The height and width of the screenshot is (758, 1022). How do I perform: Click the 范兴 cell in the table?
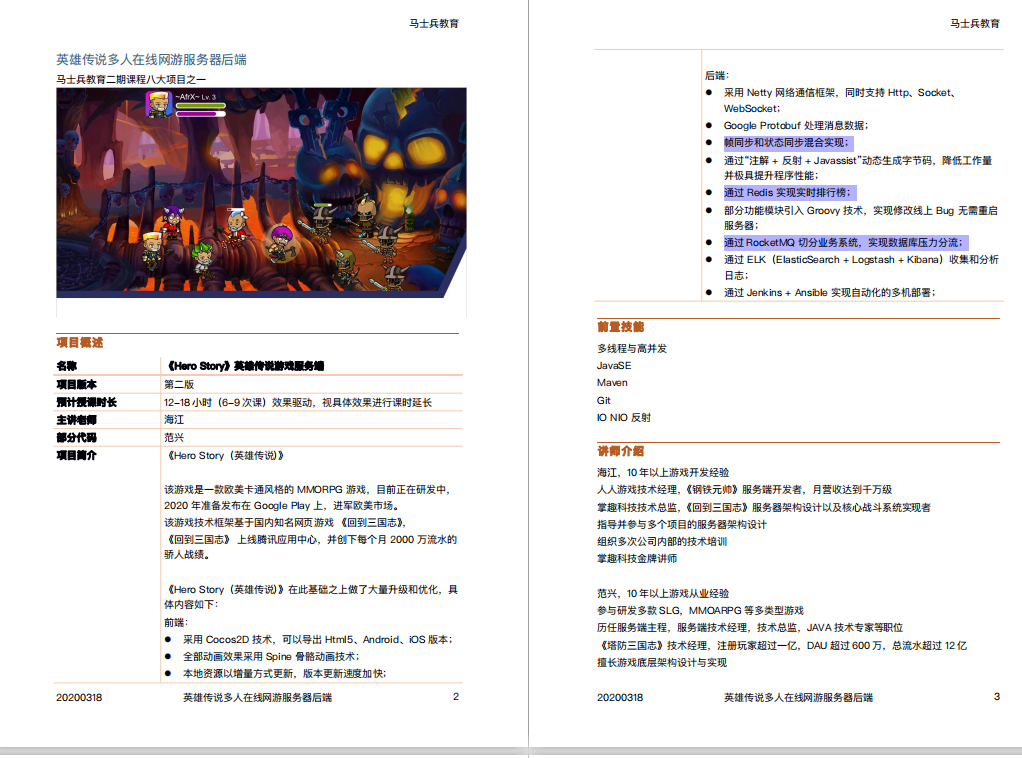pos(174,437)
